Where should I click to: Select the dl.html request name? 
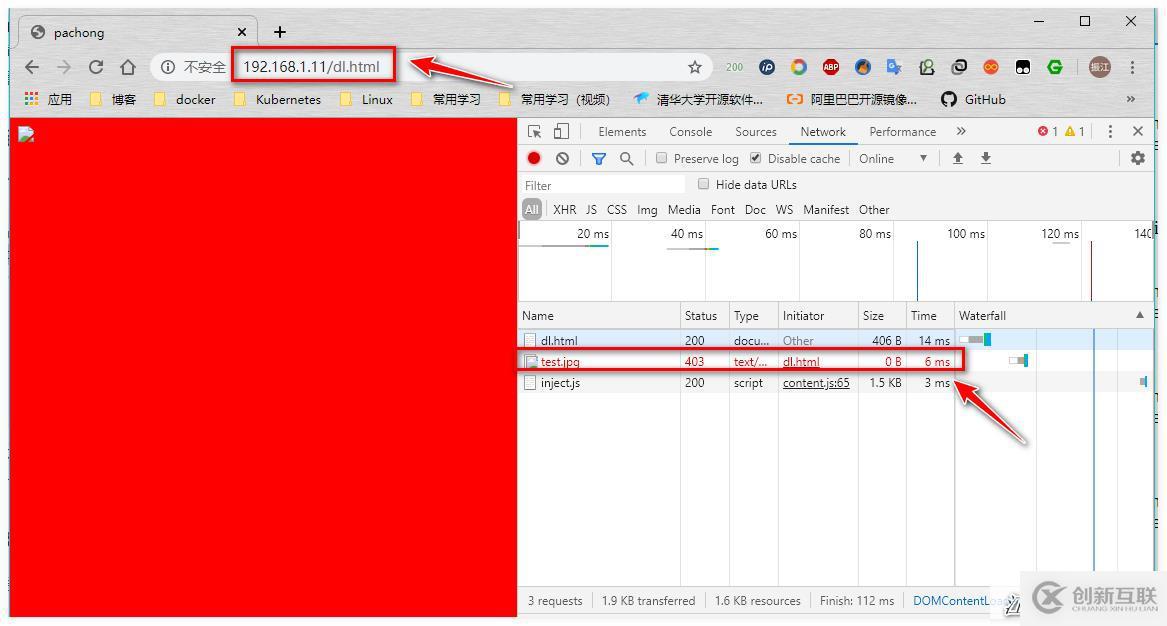pyautogui.click(x=559, y=340)
